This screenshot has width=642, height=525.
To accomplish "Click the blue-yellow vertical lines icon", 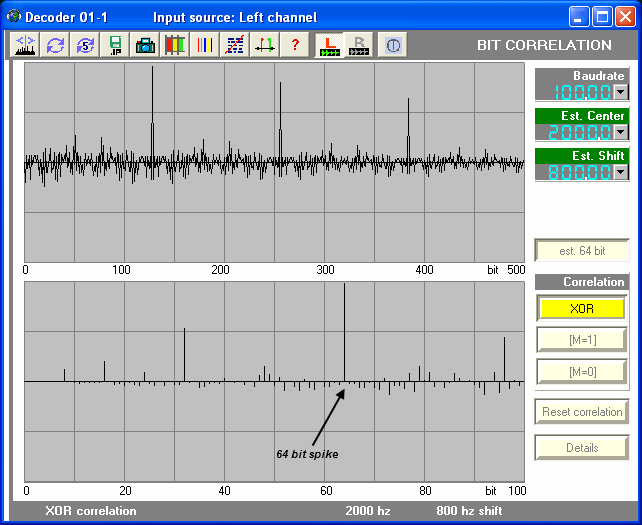I will click(x=205, y=45).
